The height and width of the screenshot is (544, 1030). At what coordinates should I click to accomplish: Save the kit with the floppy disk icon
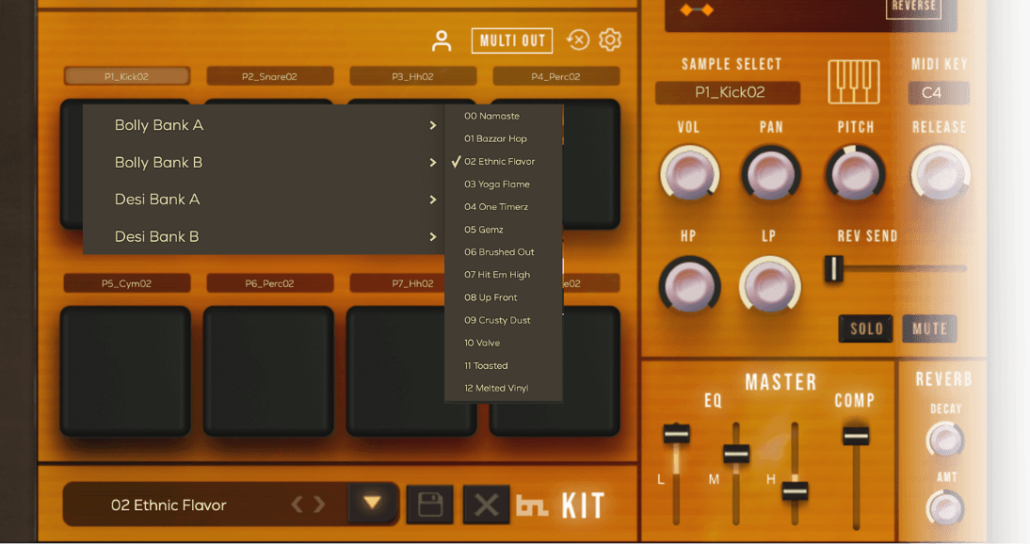click(x=430, y=505)
